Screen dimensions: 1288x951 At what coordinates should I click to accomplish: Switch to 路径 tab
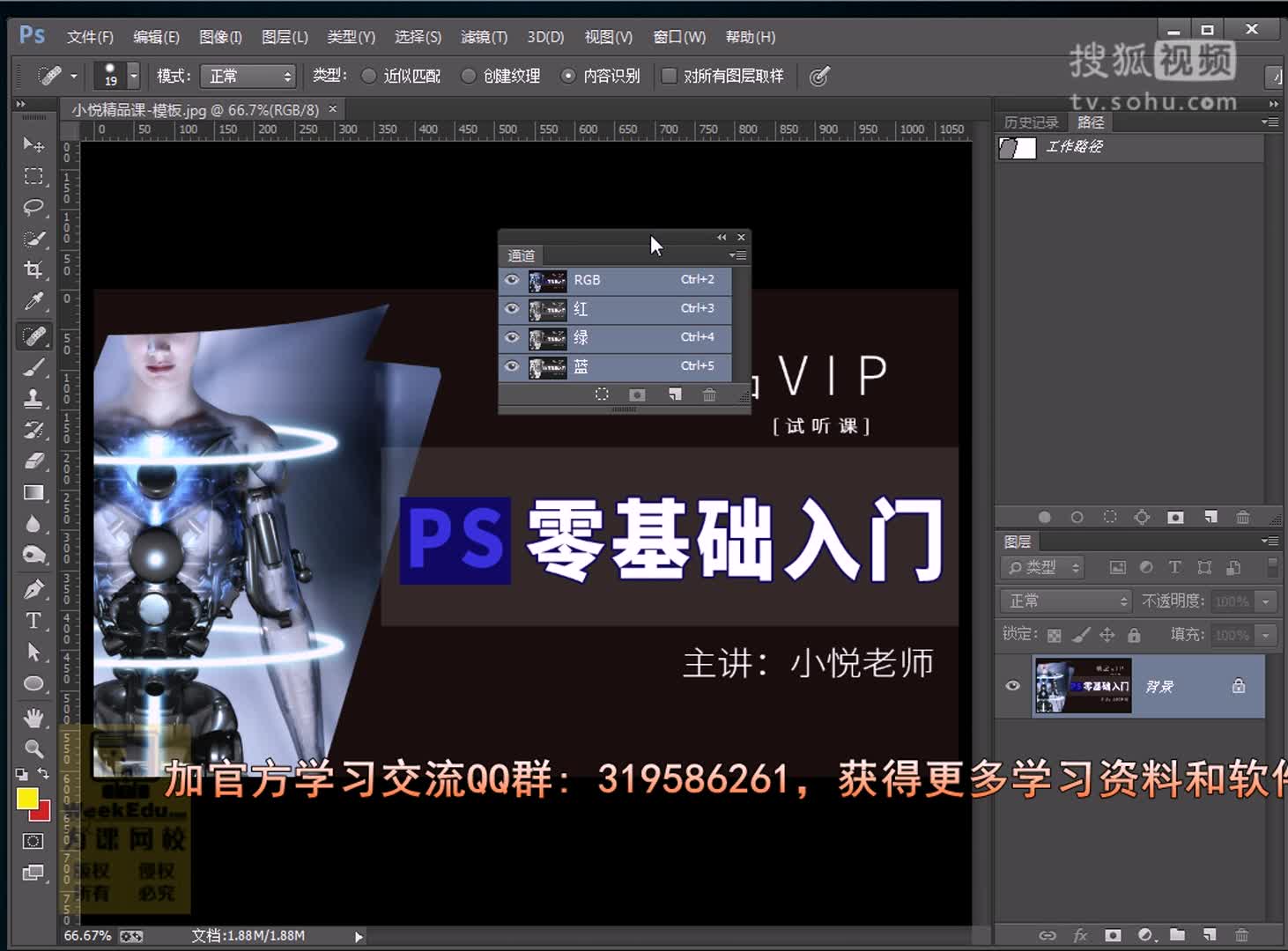point(1091,122)
